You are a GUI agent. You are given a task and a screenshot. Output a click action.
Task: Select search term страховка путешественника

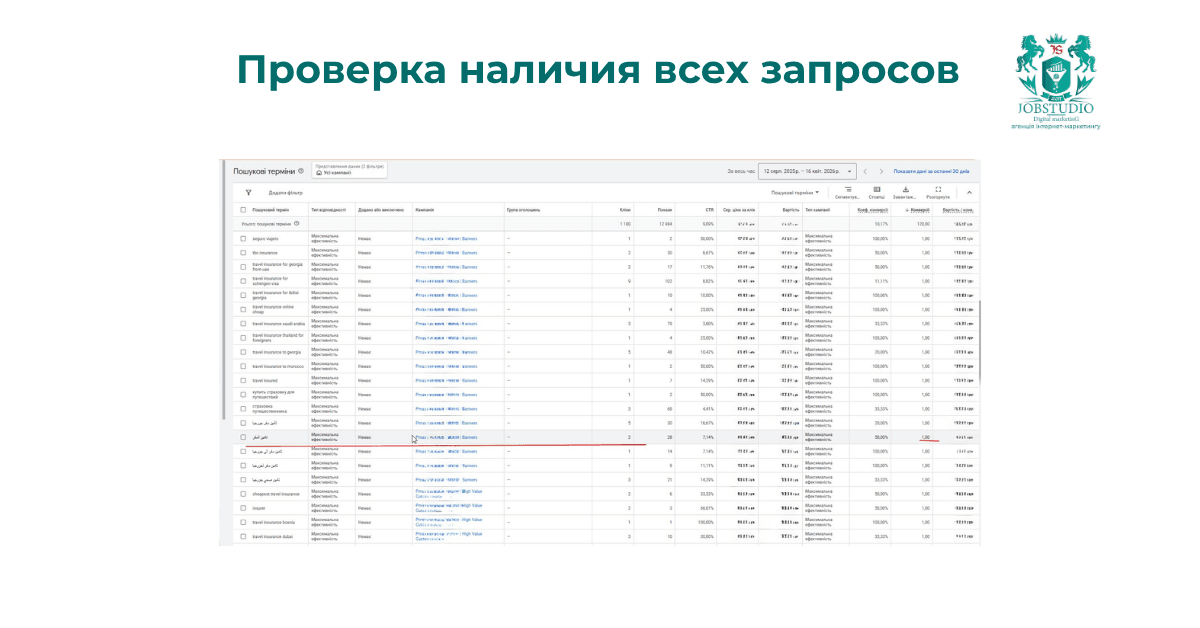271,409
